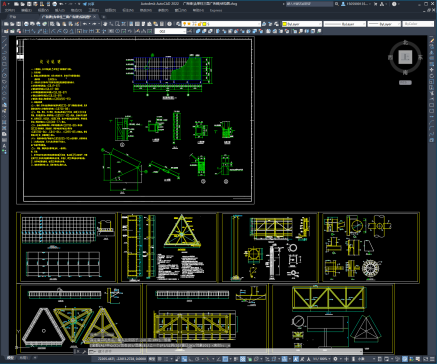Click north direction on ViewCube compass
This screenshot has height=364, width=437.
[405, 42]
